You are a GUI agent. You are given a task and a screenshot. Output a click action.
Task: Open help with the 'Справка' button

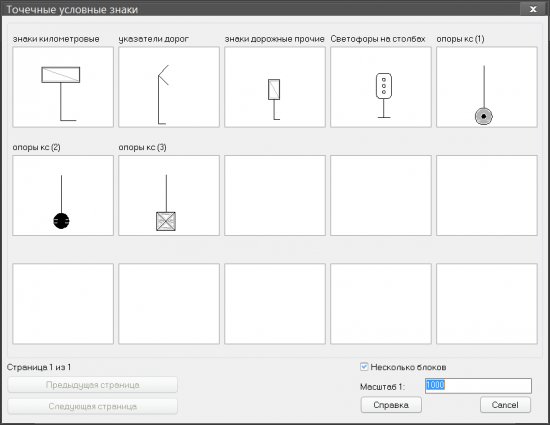pos(391,405)
